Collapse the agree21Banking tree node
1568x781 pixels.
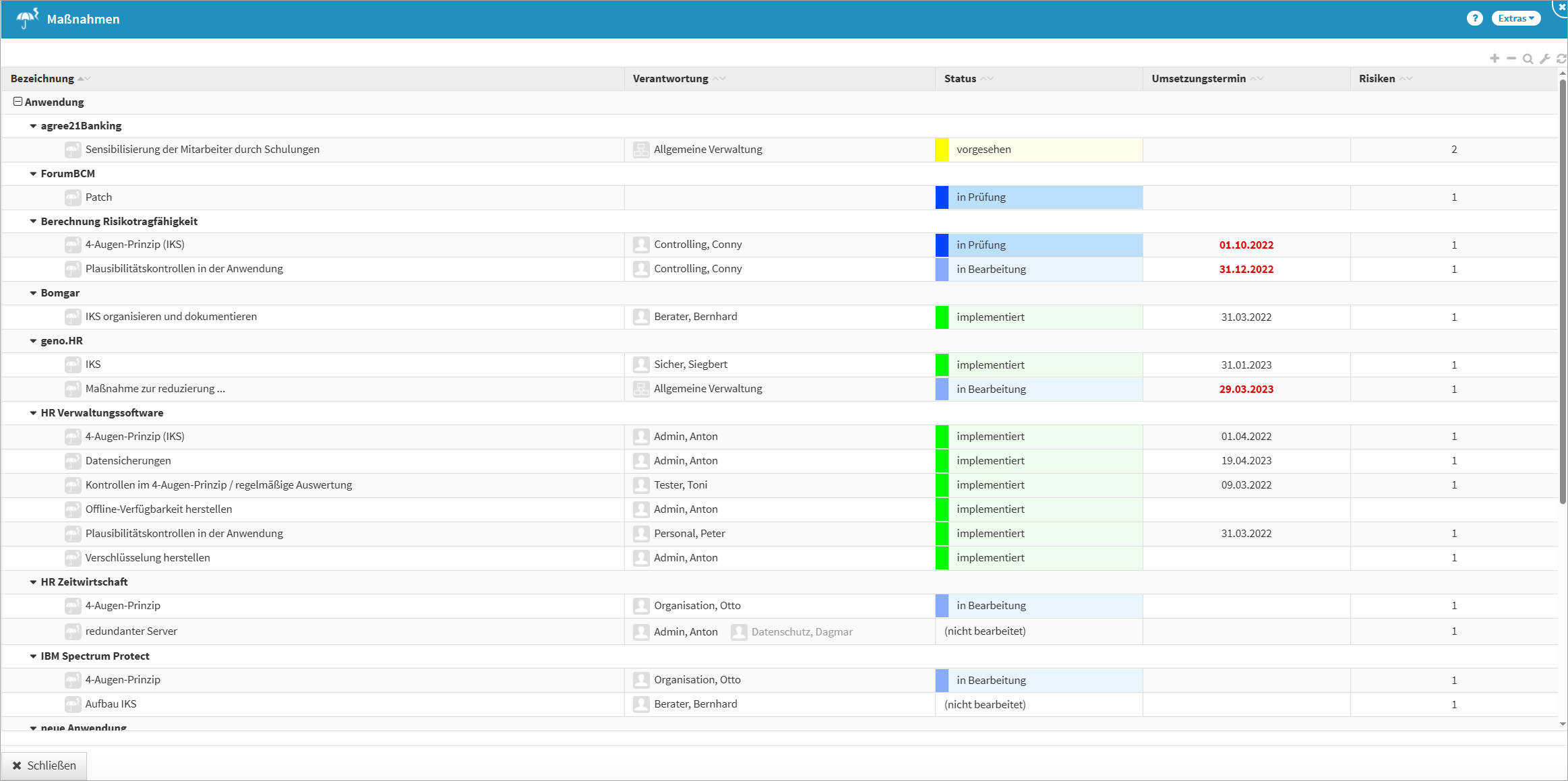[33, 126]
